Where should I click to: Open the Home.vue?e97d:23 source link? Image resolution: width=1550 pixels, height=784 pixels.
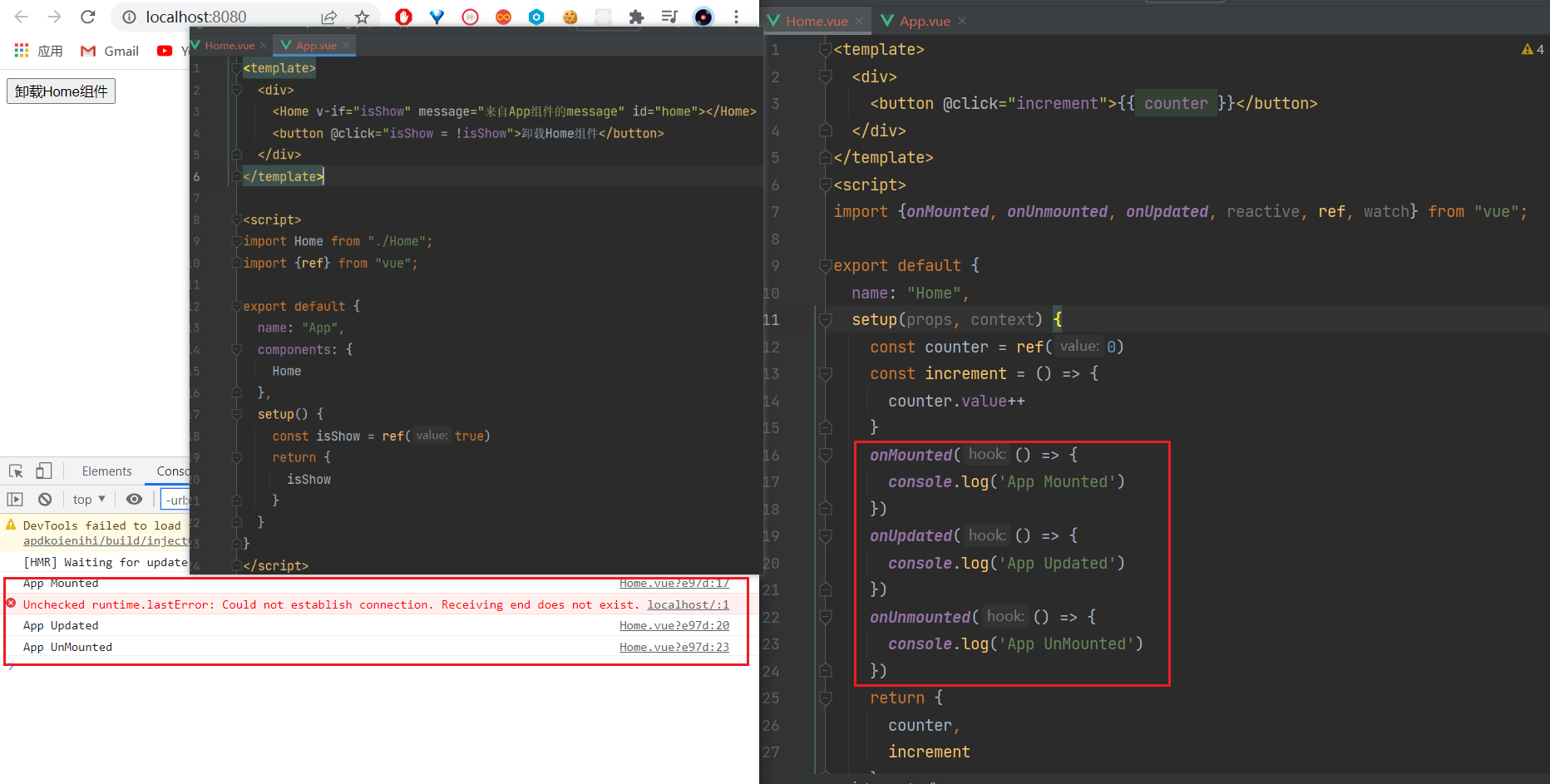point(674,647)
